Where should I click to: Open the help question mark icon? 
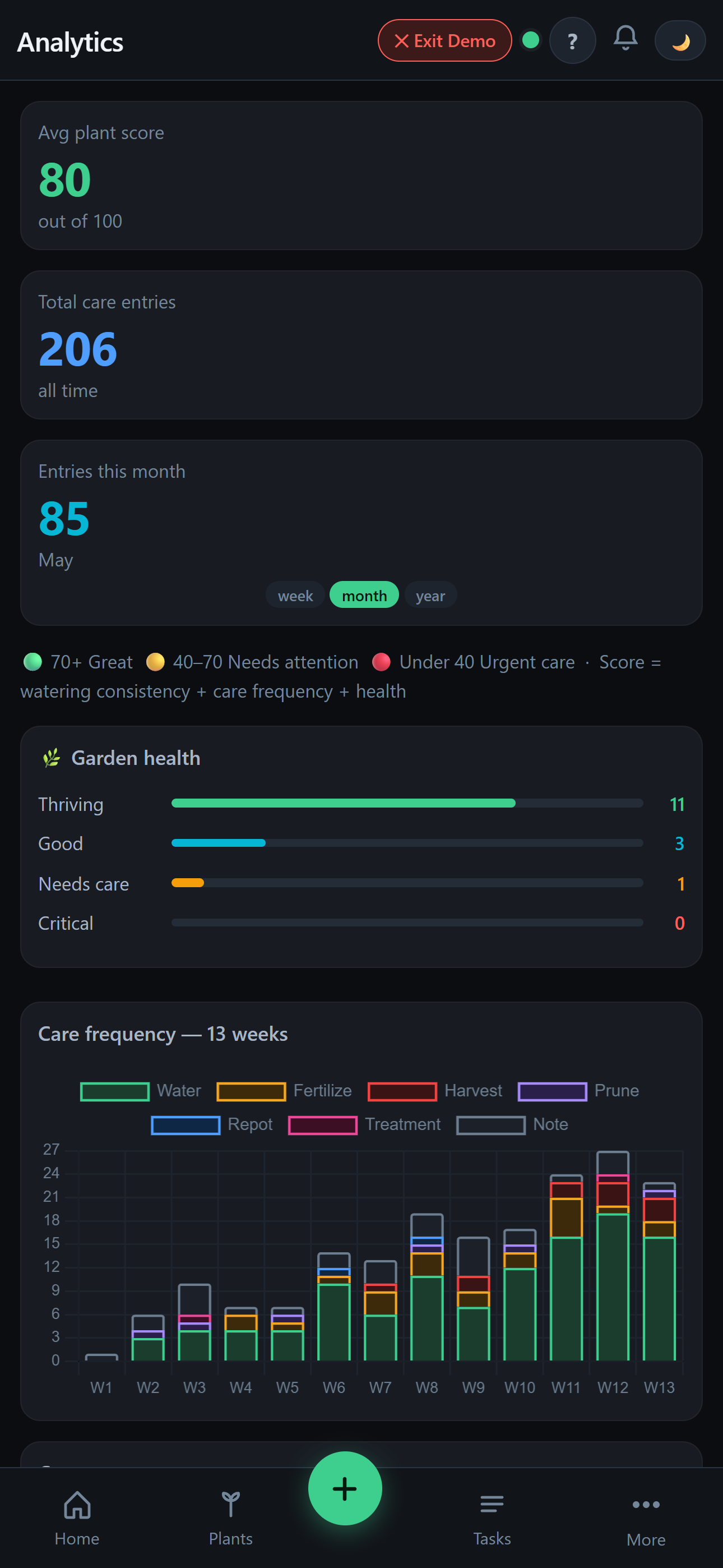[x=572, y=41]
